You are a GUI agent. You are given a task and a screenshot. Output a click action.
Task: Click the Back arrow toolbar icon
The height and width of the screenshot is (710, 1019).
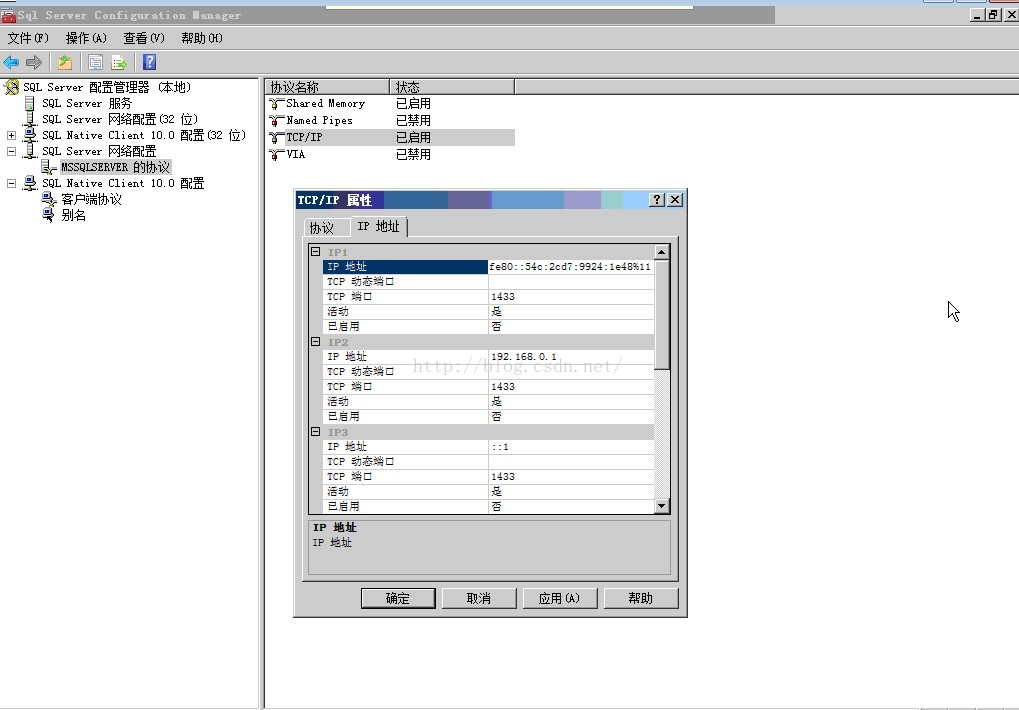12,62
